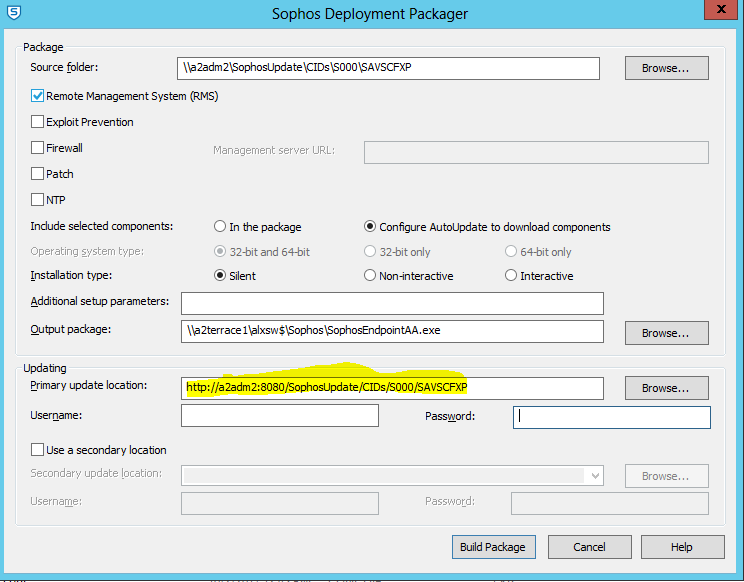Click the 'Include selected components:' label
This screenshot has width=744, height=582.
pos(102,226)
